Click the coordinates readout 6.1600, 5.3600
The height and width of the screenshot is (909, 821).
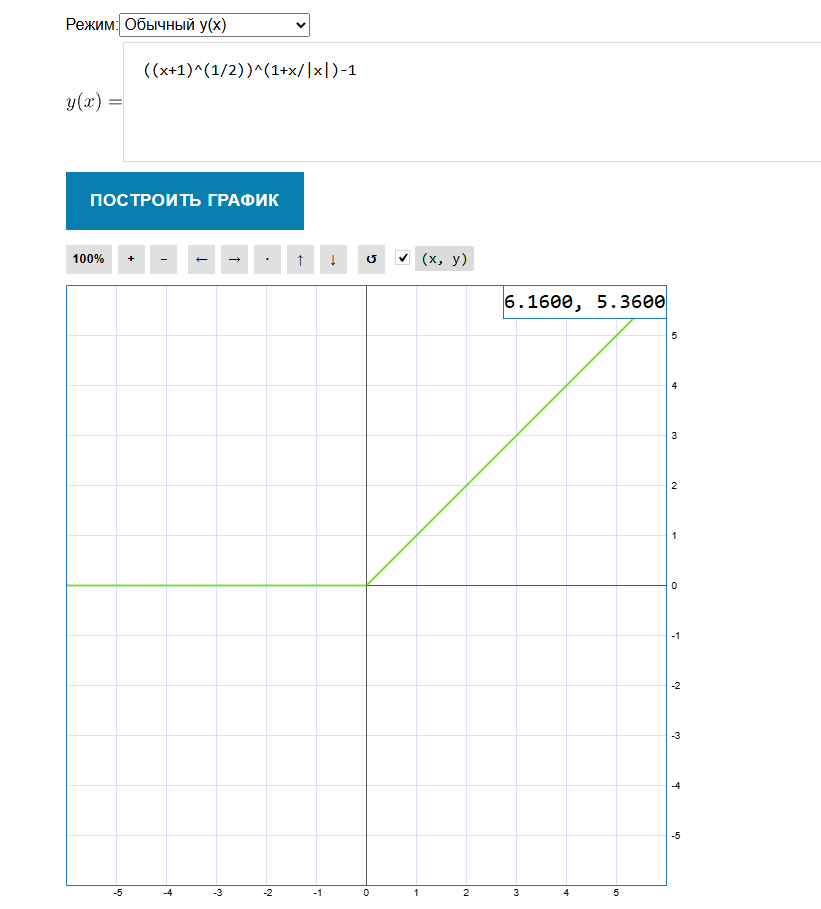tap(584, 302)
